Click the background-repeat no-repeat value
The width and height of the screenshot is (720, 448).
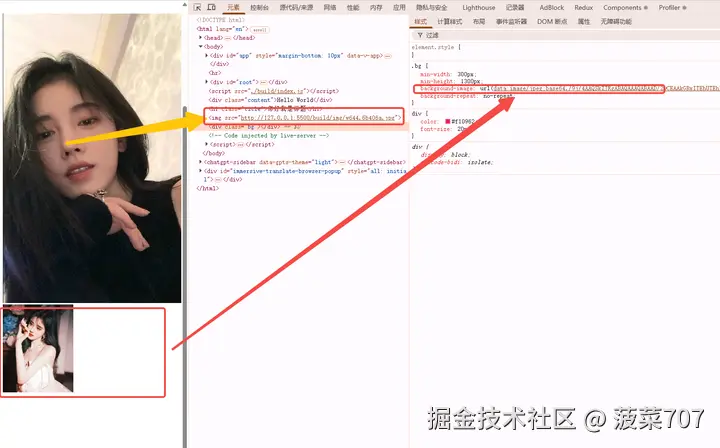pyautogui.click(x=498, y=96)
